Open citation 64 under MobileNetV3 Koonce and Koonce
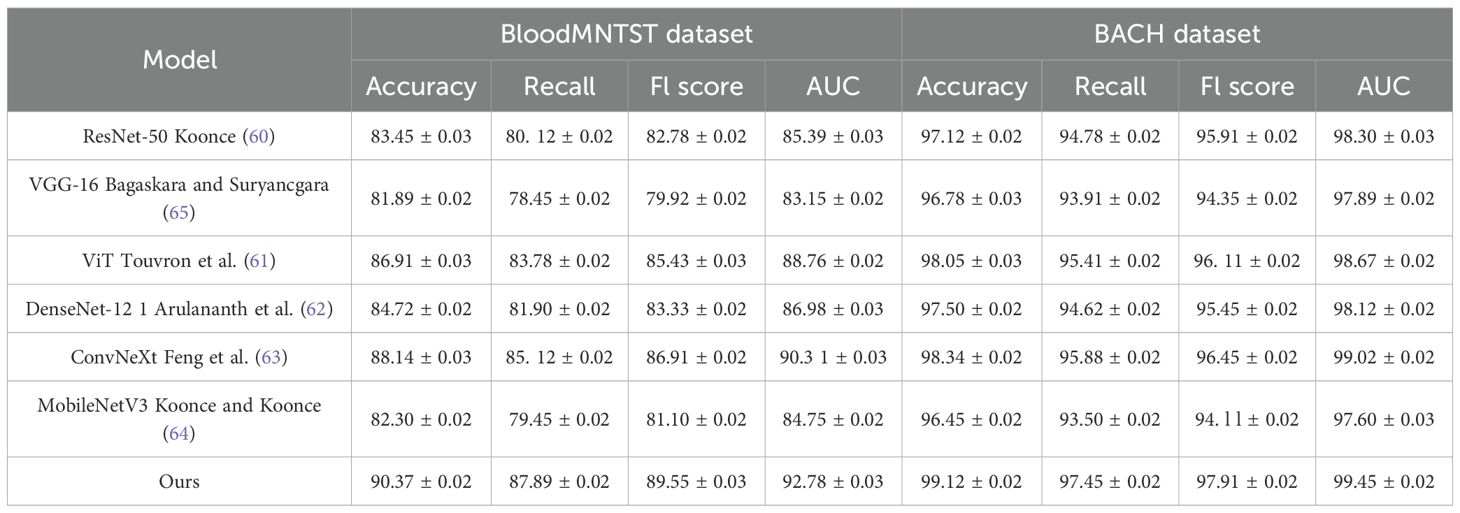The height and width of the screenshot is (513, 1460). click(178, 433)
